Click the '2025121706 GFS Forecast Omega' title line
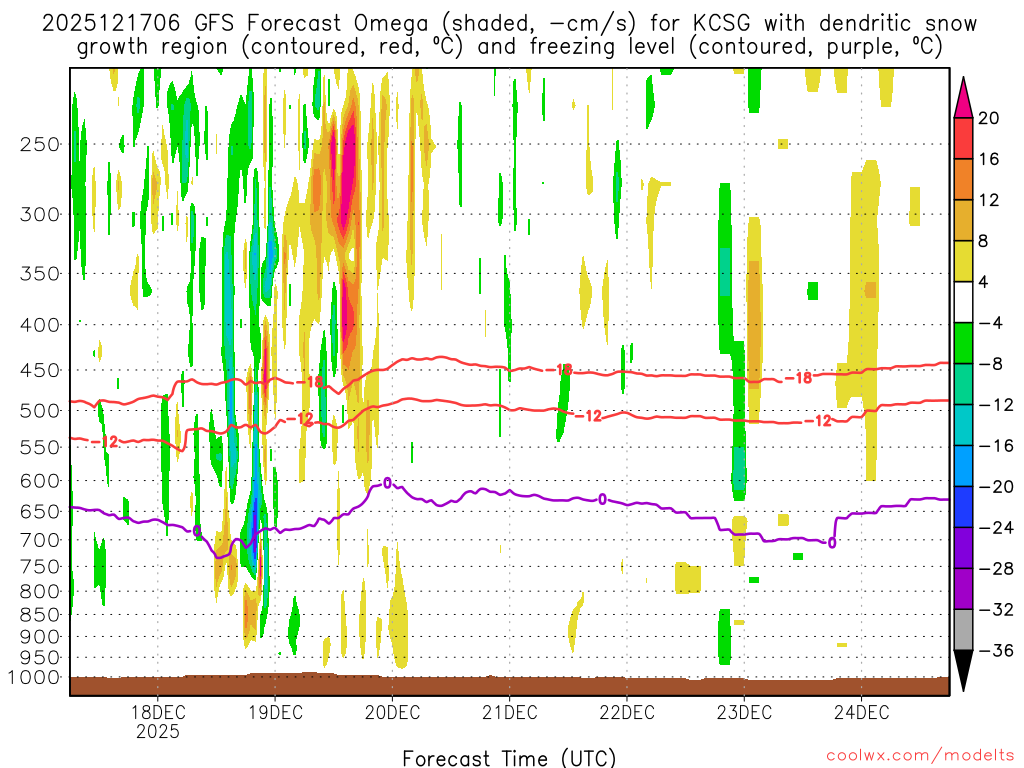 (509, 24)
